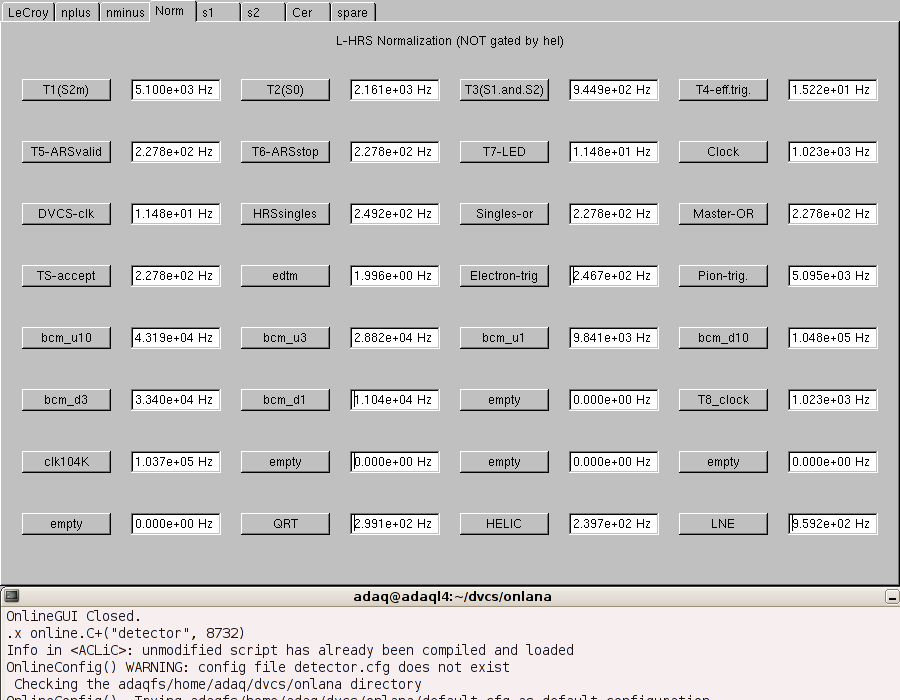Click the clk104K field 1.037e+05 Hz
Screen dimensions: 900x700
pyautogui.click(x=176, y=462)
